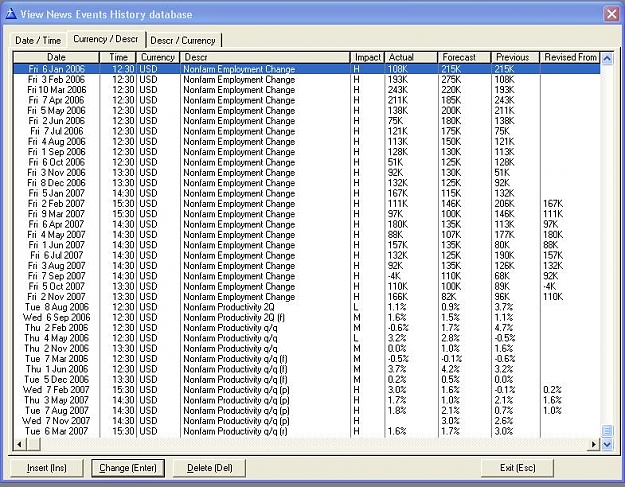625x487 pixels.
Task: Select the Tue 8 Aug 2006 row
Action: [307, 307]
